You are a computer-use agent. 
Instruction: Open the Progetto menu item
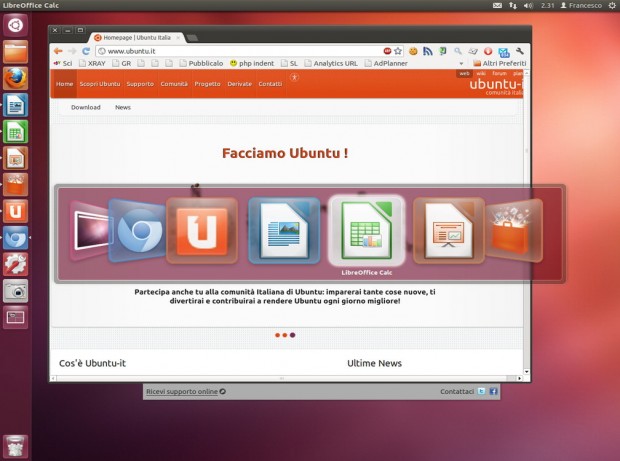[207, 84]
